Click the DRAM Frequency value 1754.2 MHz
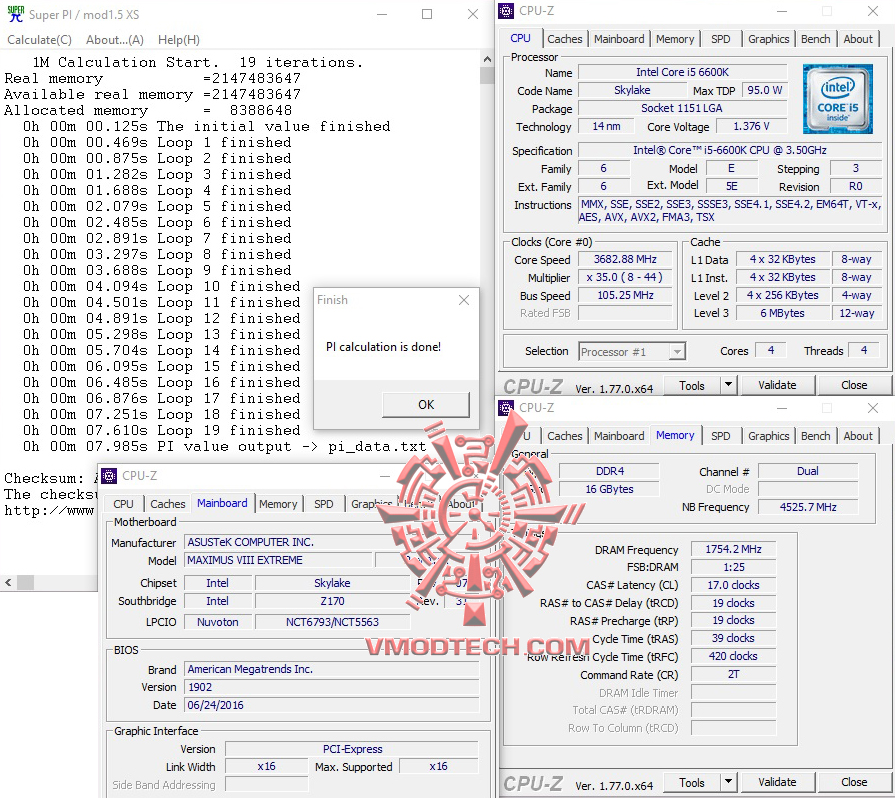Viewport: 895px width, 798px height. (x=733, y=549)
